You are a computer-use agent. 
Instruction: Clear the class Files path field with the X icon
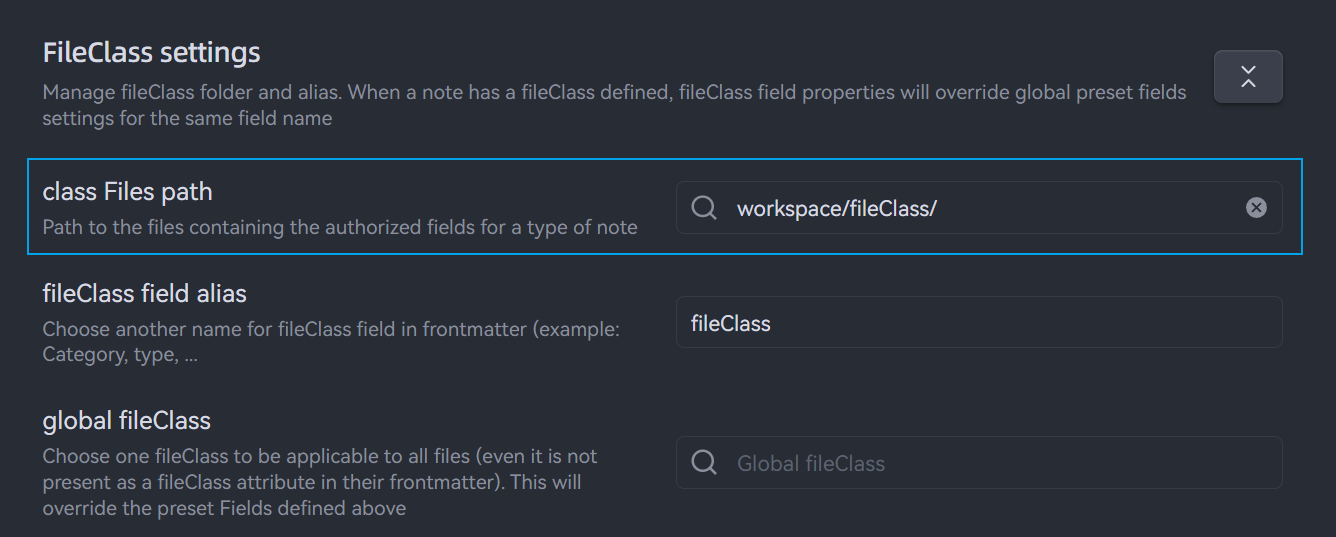[1256, 208]
